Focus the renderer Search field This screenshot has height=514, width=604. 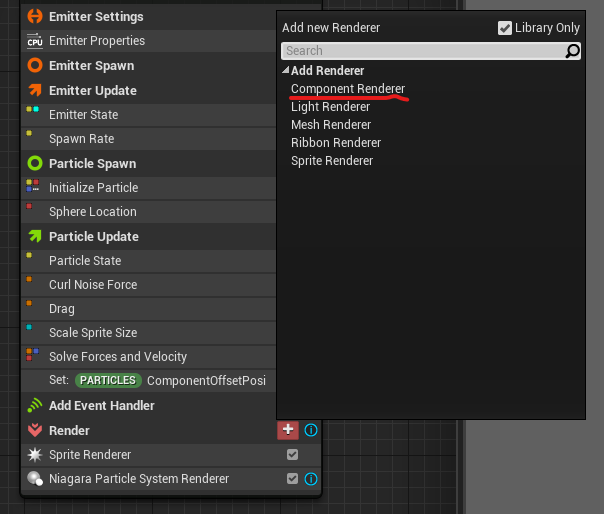431,51
